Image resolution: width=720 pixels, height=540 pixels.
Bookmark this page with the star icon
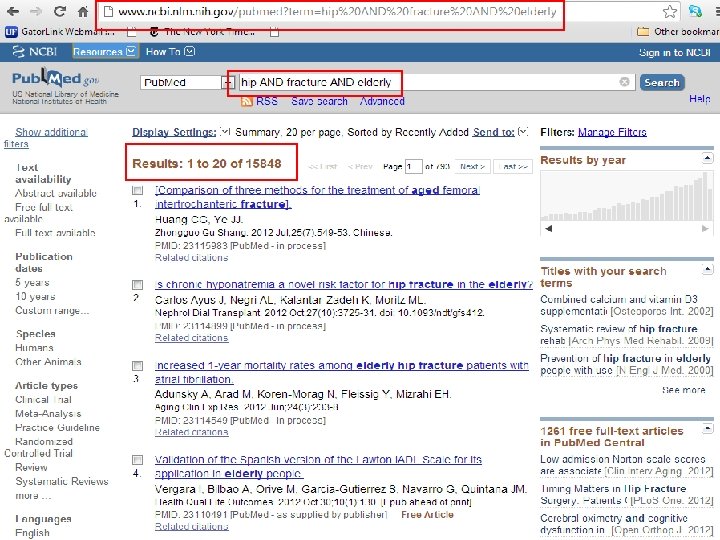point(670,11)
